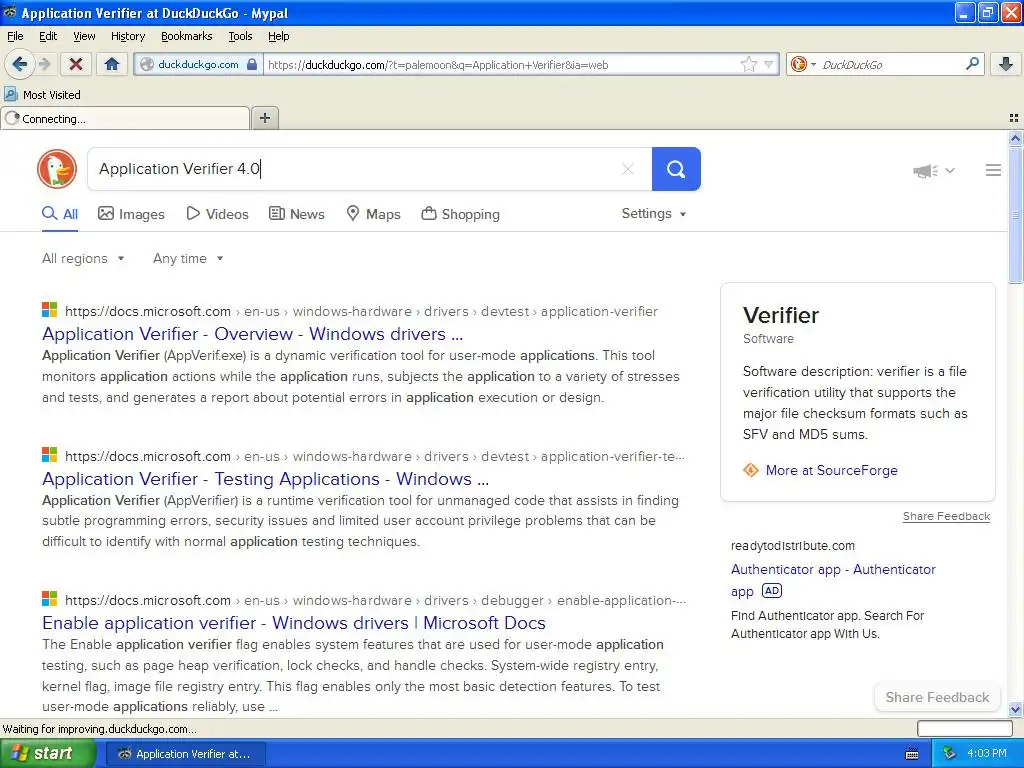The height and width of the screenshot is (768, 1024).
Task: Open the Windows start button
Action: tap(48, 754)
